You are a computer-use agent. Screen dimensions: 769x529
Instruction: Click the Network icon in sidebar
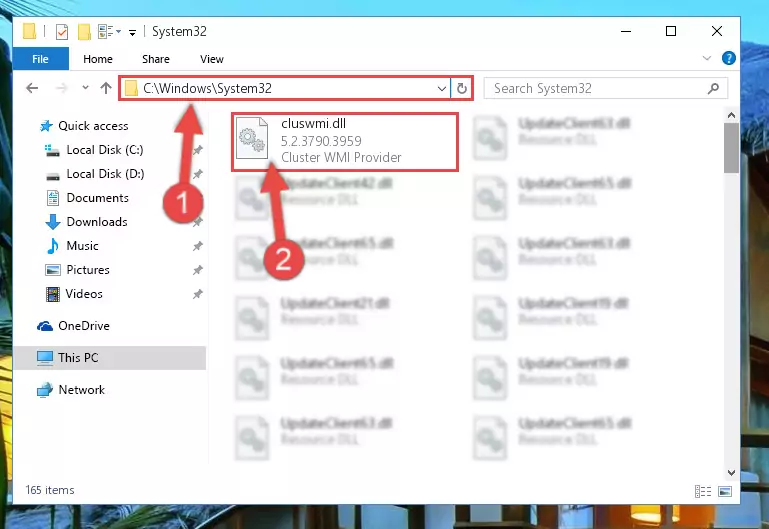point(45,390)
